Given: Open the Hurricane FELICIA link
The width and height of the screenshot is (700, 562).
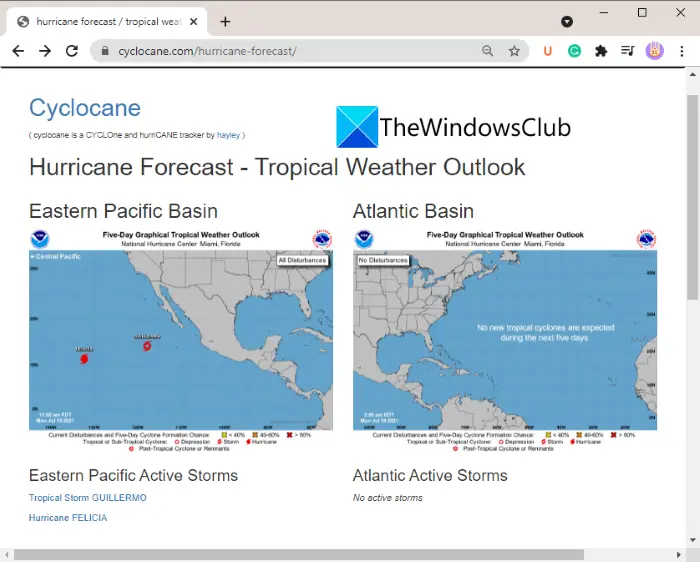Looking at the screenshot, I should pyautogui.click(x=68, y=518).
